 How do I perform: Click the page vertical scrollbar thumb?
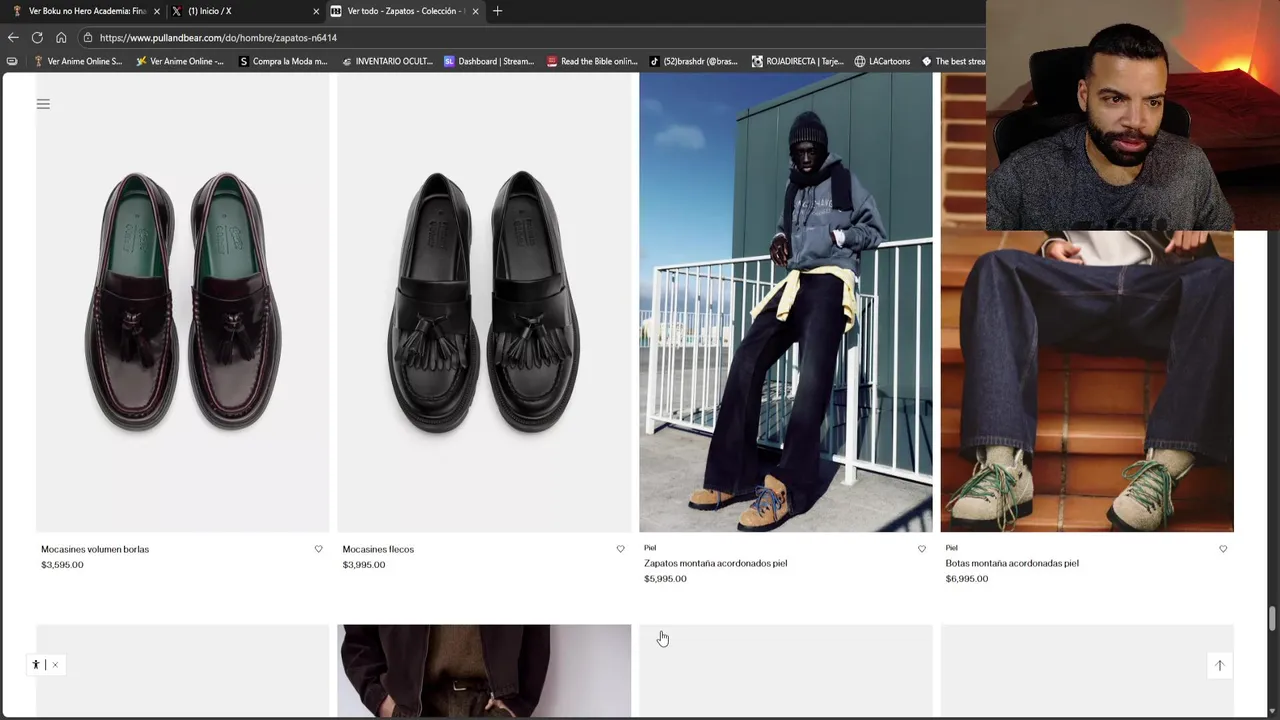point(1273,618)
